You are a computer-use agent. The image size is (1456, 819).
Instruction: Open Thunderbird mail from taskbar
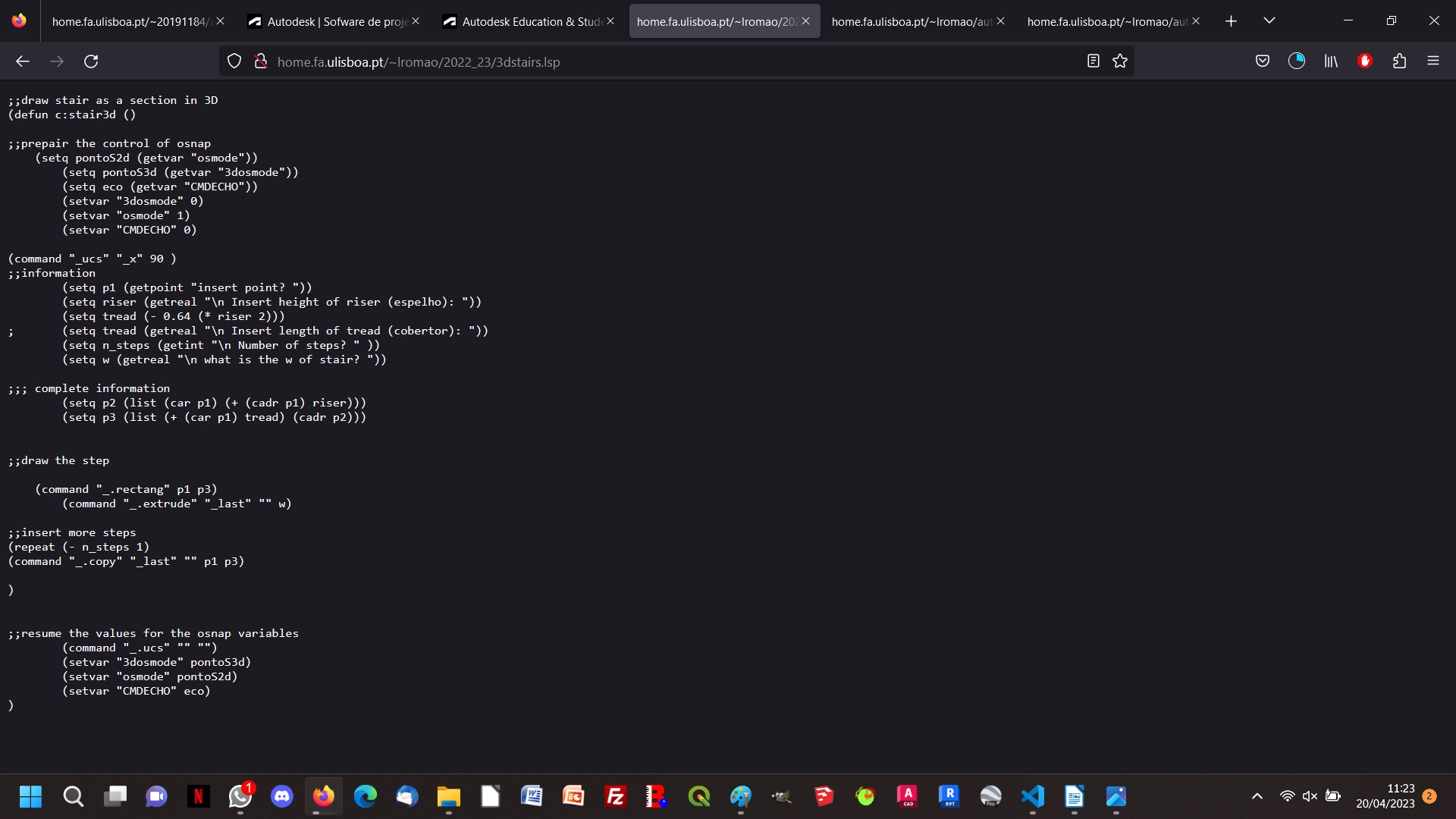pos(407,796)
